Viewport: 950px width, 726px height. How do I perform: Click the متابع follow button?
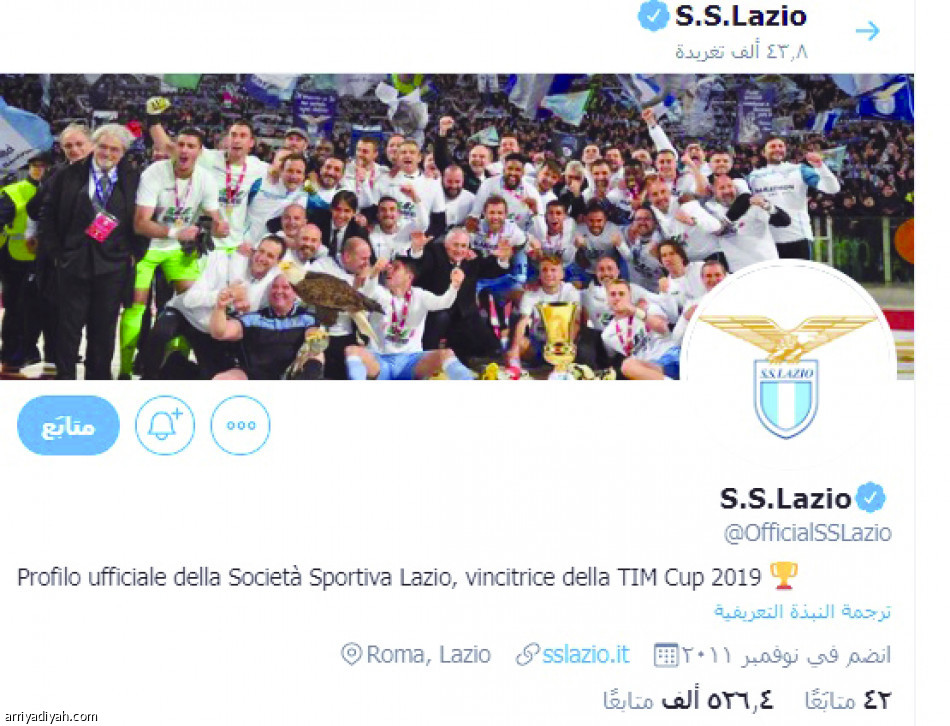coord(68,425)
